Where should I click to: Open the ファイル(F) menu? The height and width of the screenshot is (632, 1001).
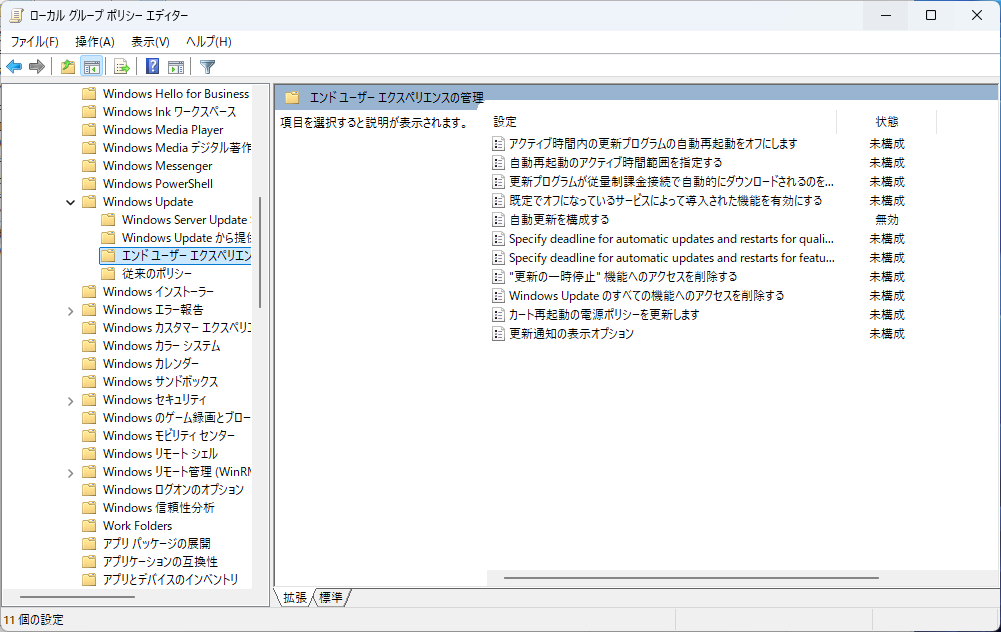pyautogui.click(x=34, y=41)
